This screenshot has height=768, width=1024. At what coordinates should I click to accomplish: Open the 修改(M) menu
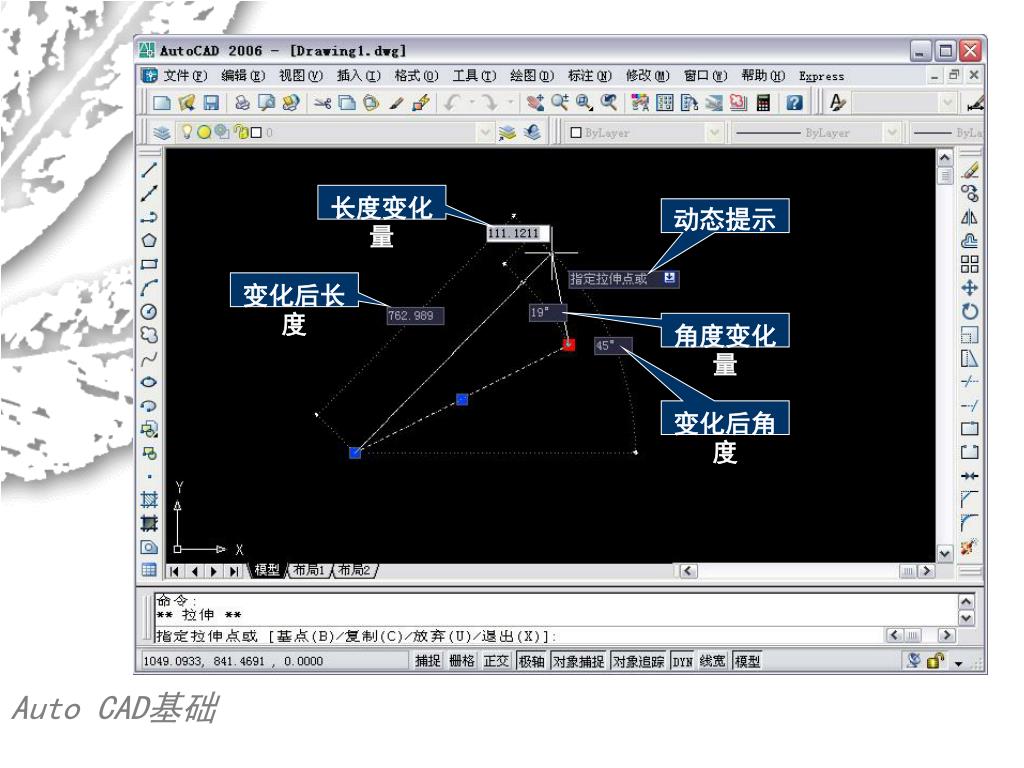coord(647,76)
